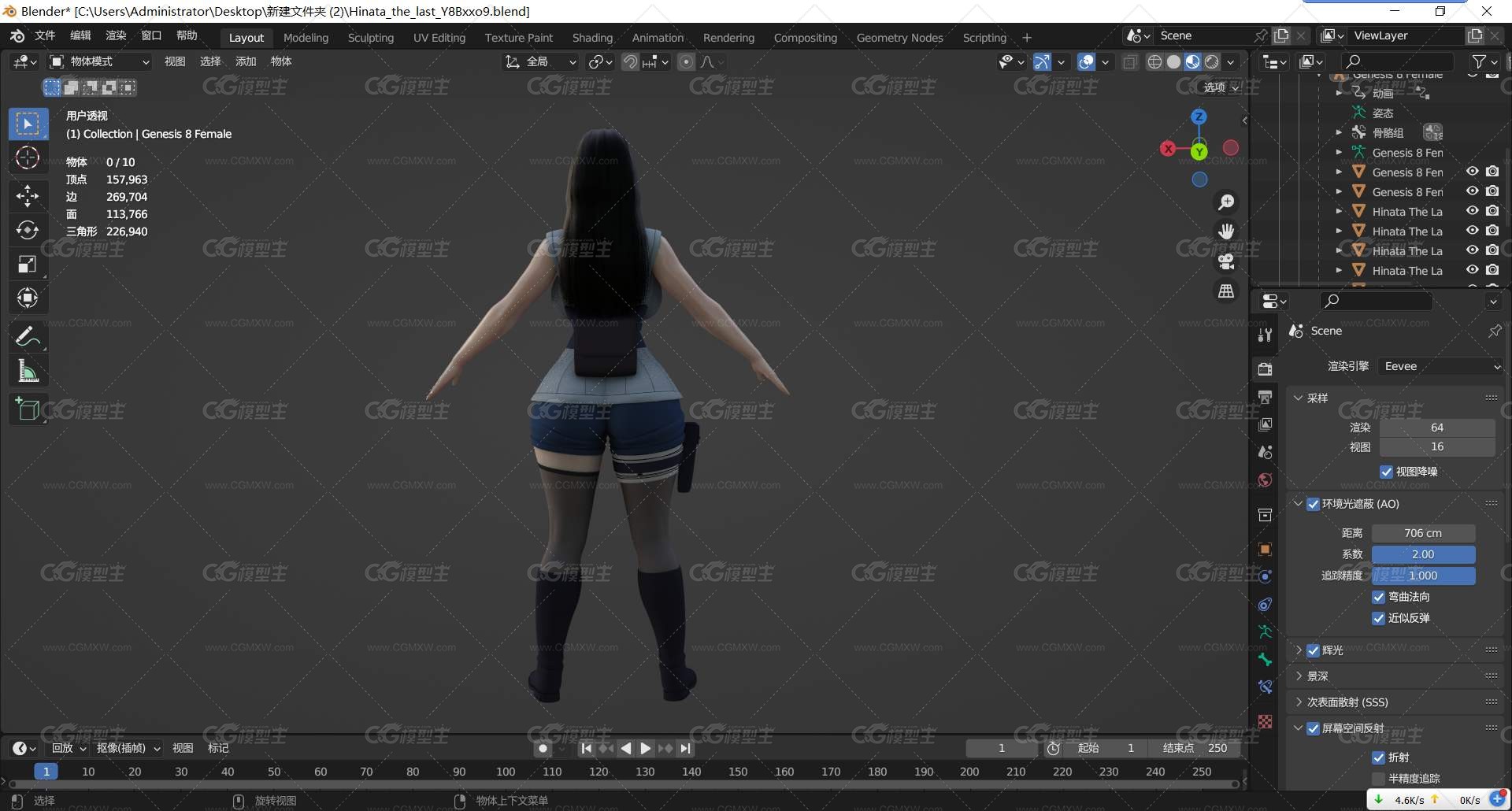Play the animation forward
The width and height of the screenshot is (1512, 811).
tap(646, 748)
